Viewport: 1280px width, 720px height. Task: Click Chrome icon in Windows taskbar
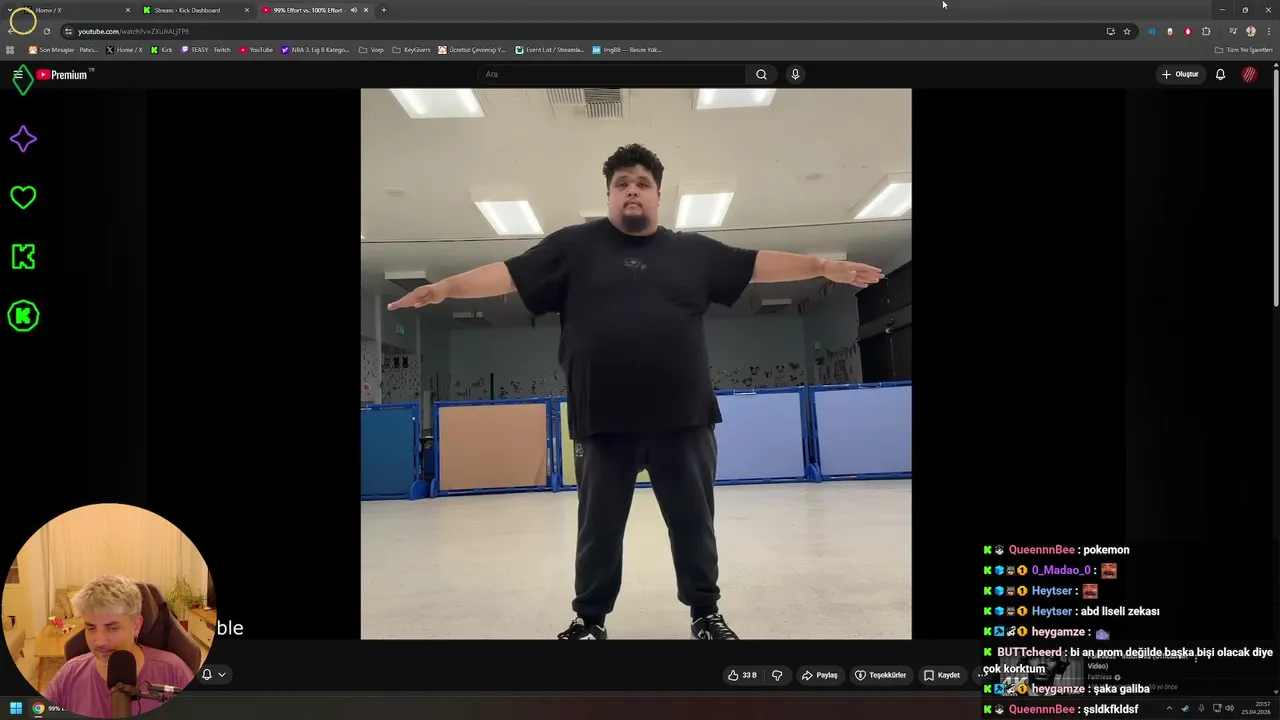pos(38,708)
